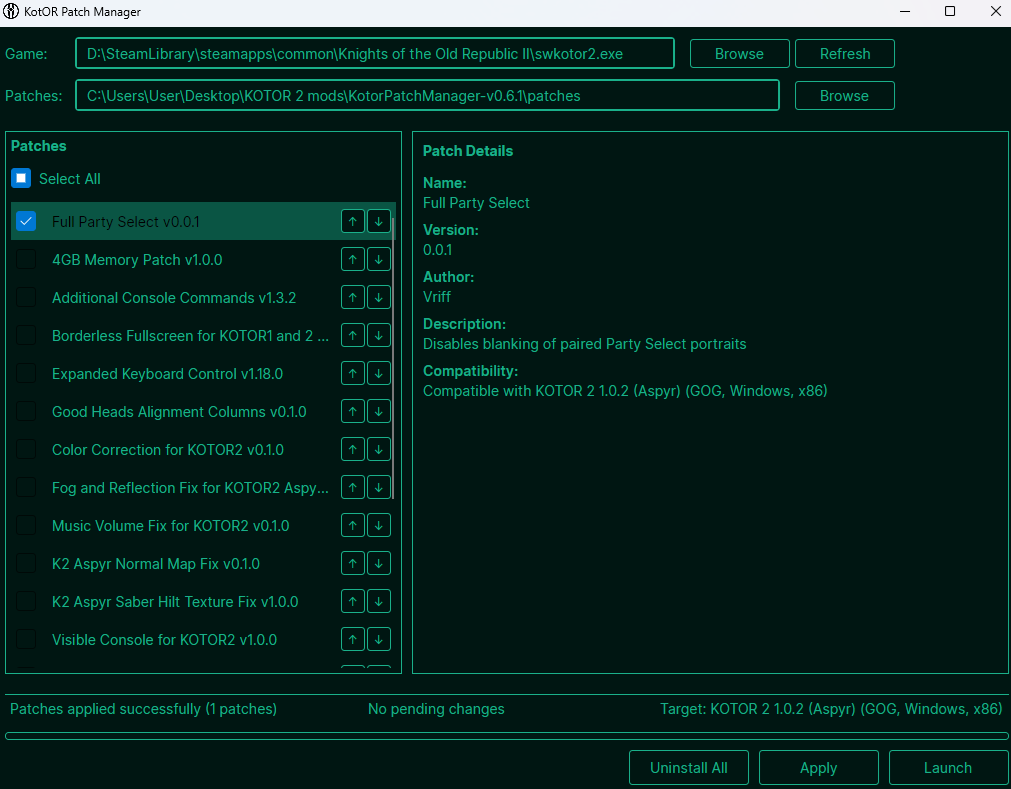Move Good Heads Alignment Columns up
The height and width of the screenshot is (789, 1011).
pyautogui.click(x=353, y=411)
